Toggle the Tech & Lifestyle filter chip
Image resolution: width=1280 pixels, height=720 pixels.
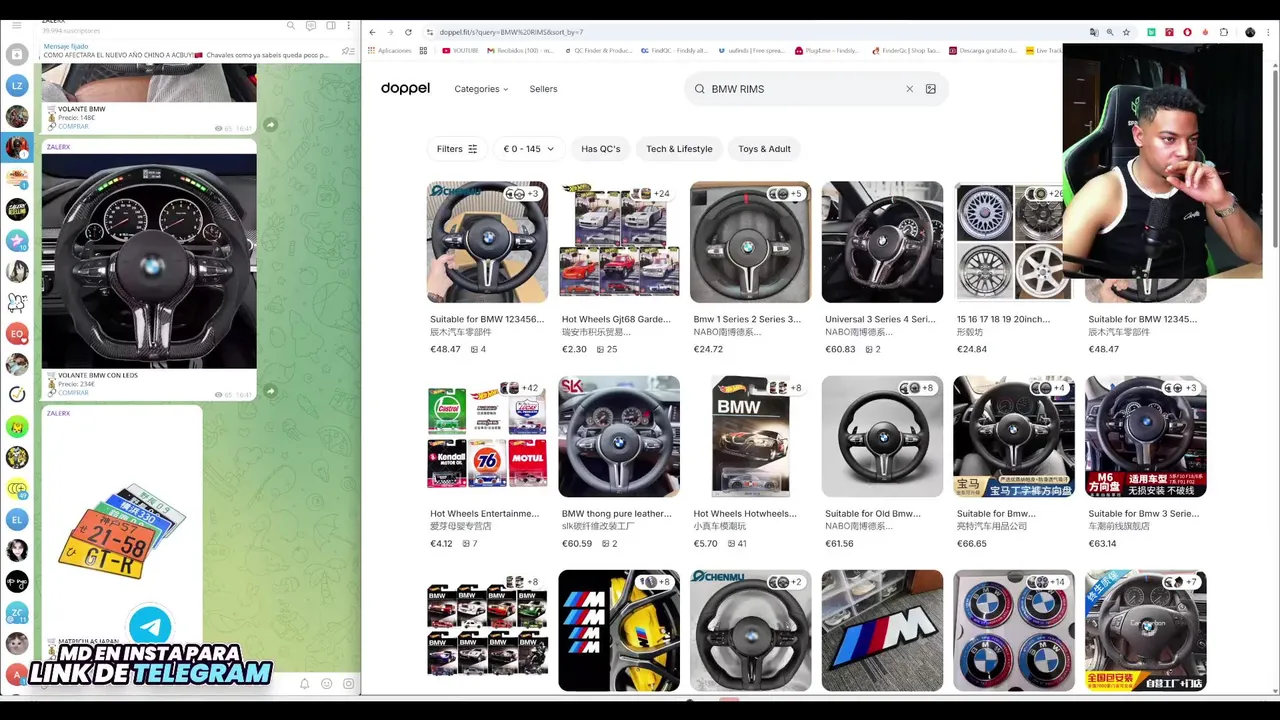(679, 149)
